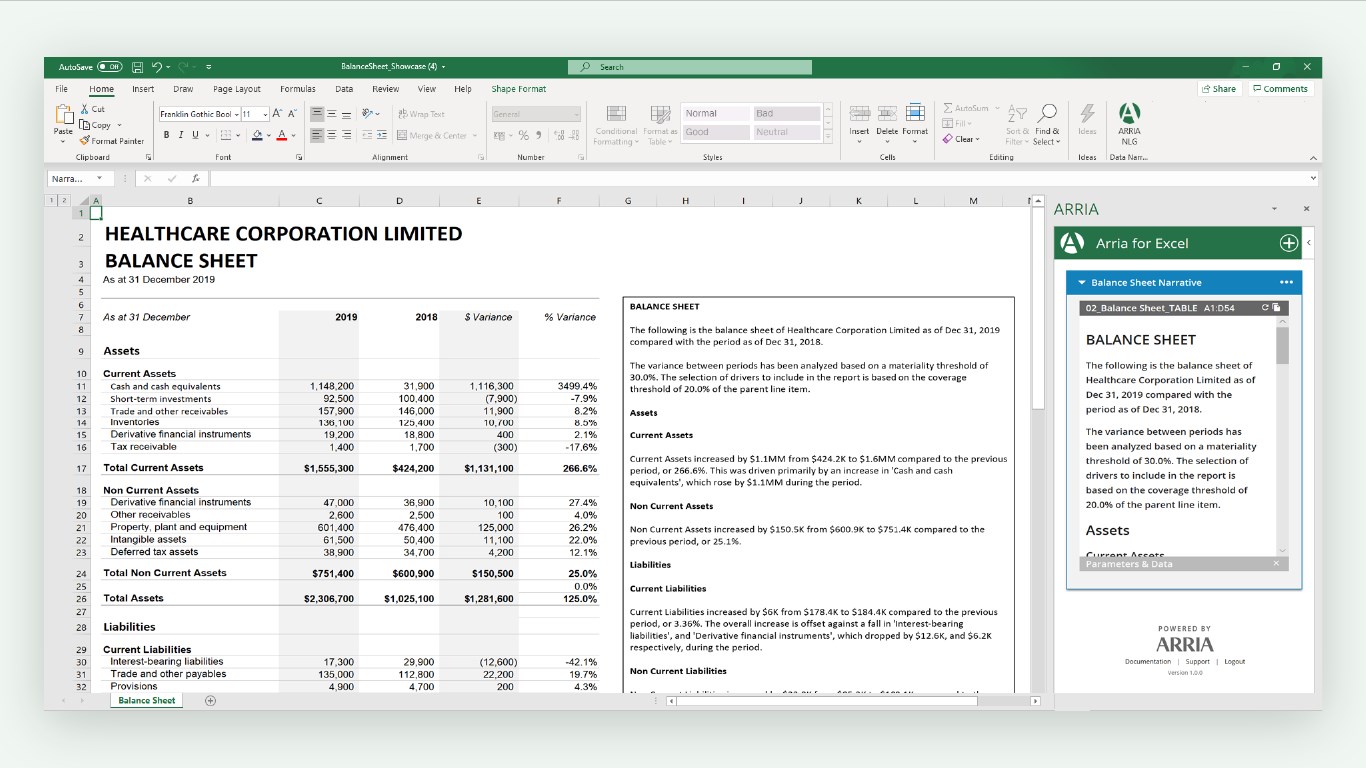This screenshot has height=768, width=1366.
Task: Open the Review ribbon tab
Action: (386, 89)
